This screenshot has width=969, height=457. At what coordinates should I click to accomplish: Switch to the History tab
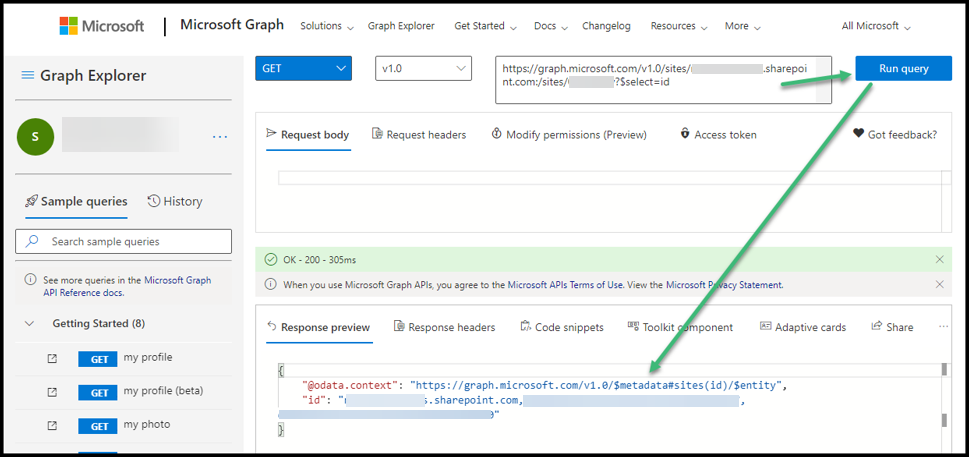click(175, 201)
